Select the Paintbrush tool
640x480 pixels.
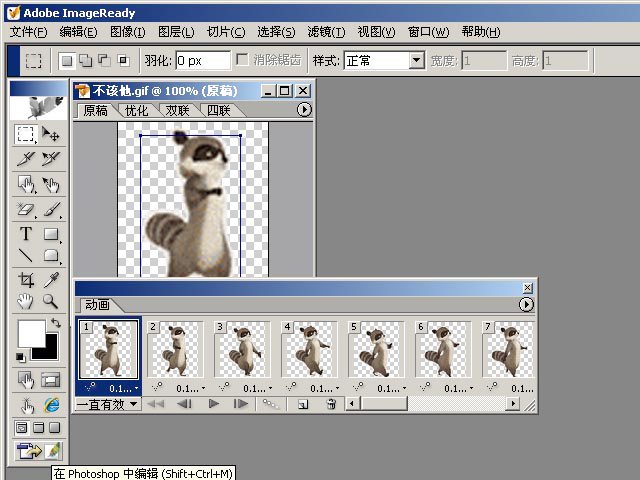click(x=51, y=209)
